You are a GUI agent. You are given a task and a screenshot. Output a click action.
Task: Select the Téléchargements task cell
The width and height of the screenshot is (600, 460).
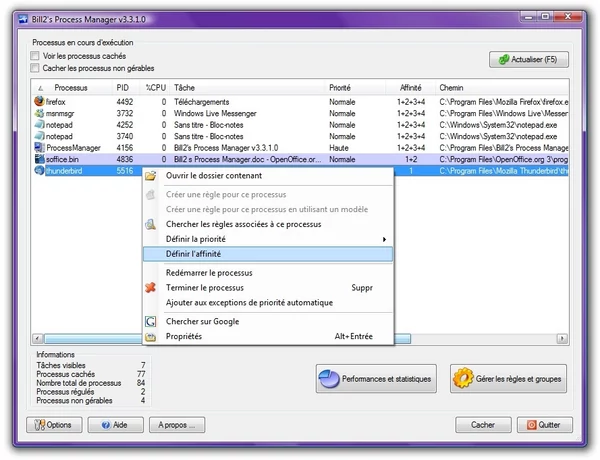click(x=202, y=102)
